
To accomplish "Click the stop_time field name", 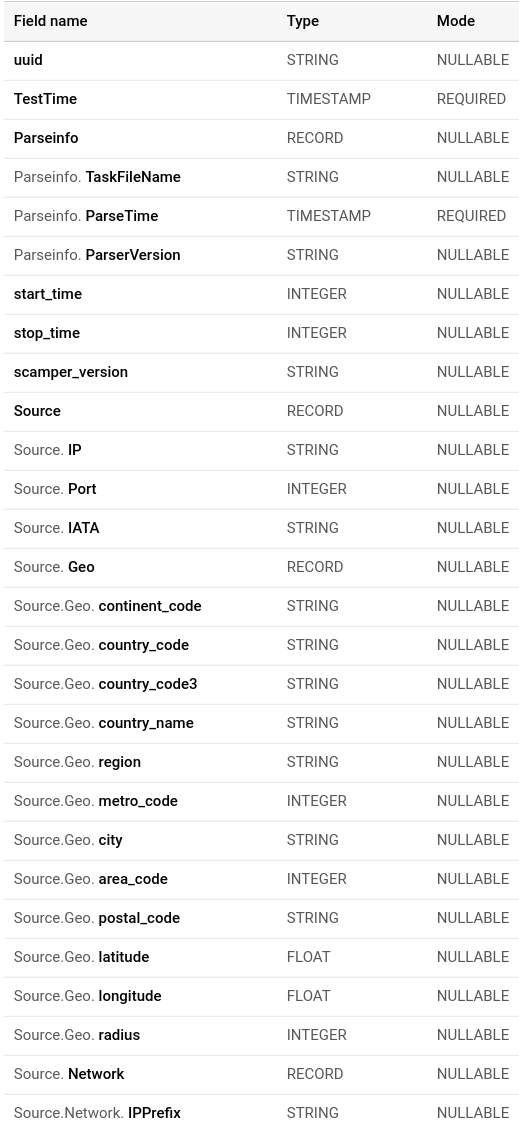I will coord(47,333).
